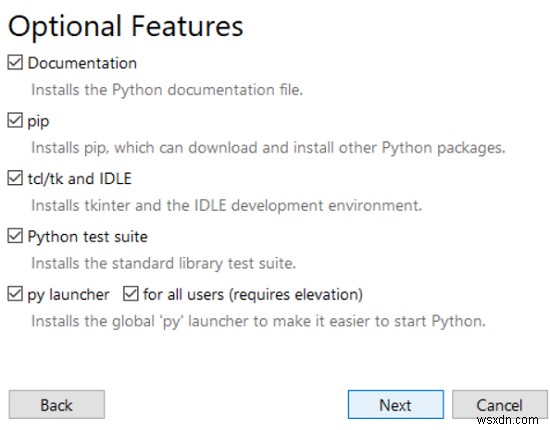Image resolution: width=550 pixels, height=430 pixels.
Task: Click the 'py launcher' label text
Action: (68, 295)
